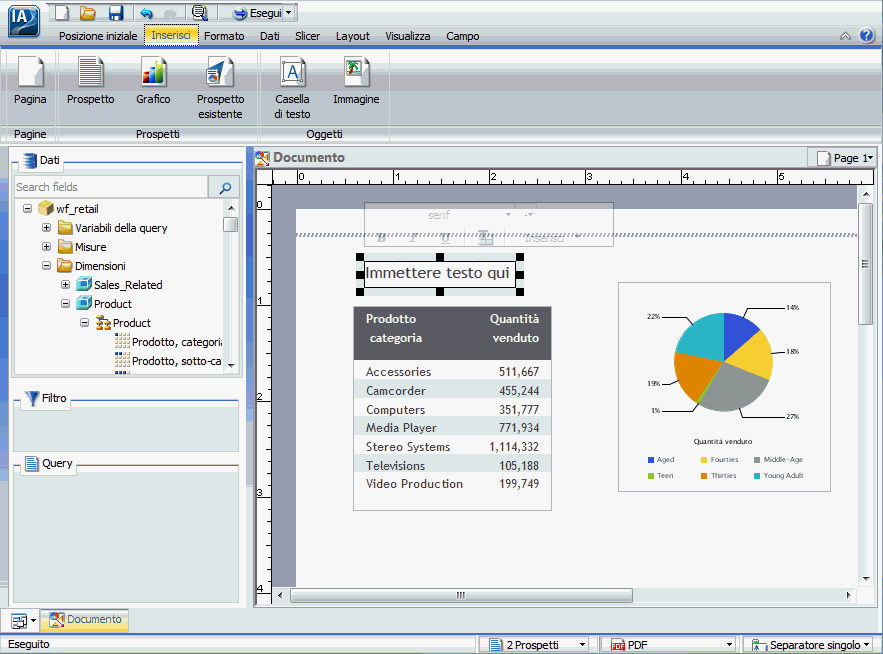
Task: Collapse the wf_retail tree node
Action: point(27,208)
